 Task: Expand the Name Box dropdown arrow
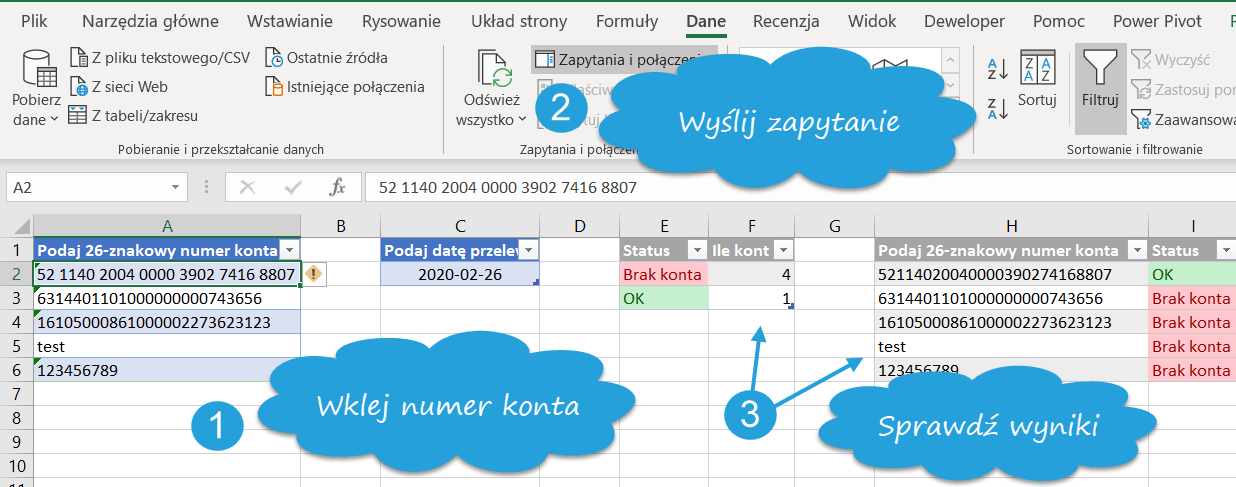[x=176, y=187]
